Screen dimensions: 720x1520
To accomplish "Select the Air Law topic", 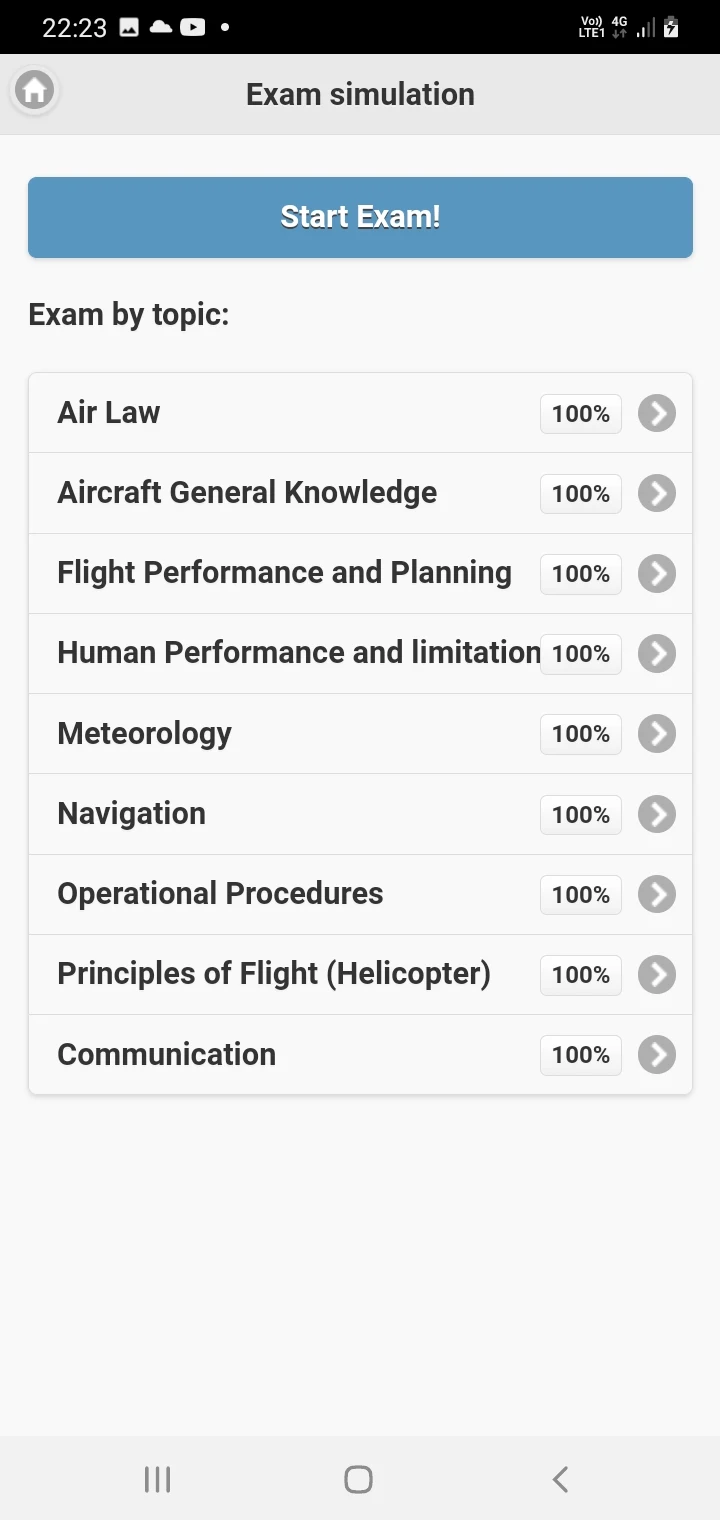I will point(109,412).
